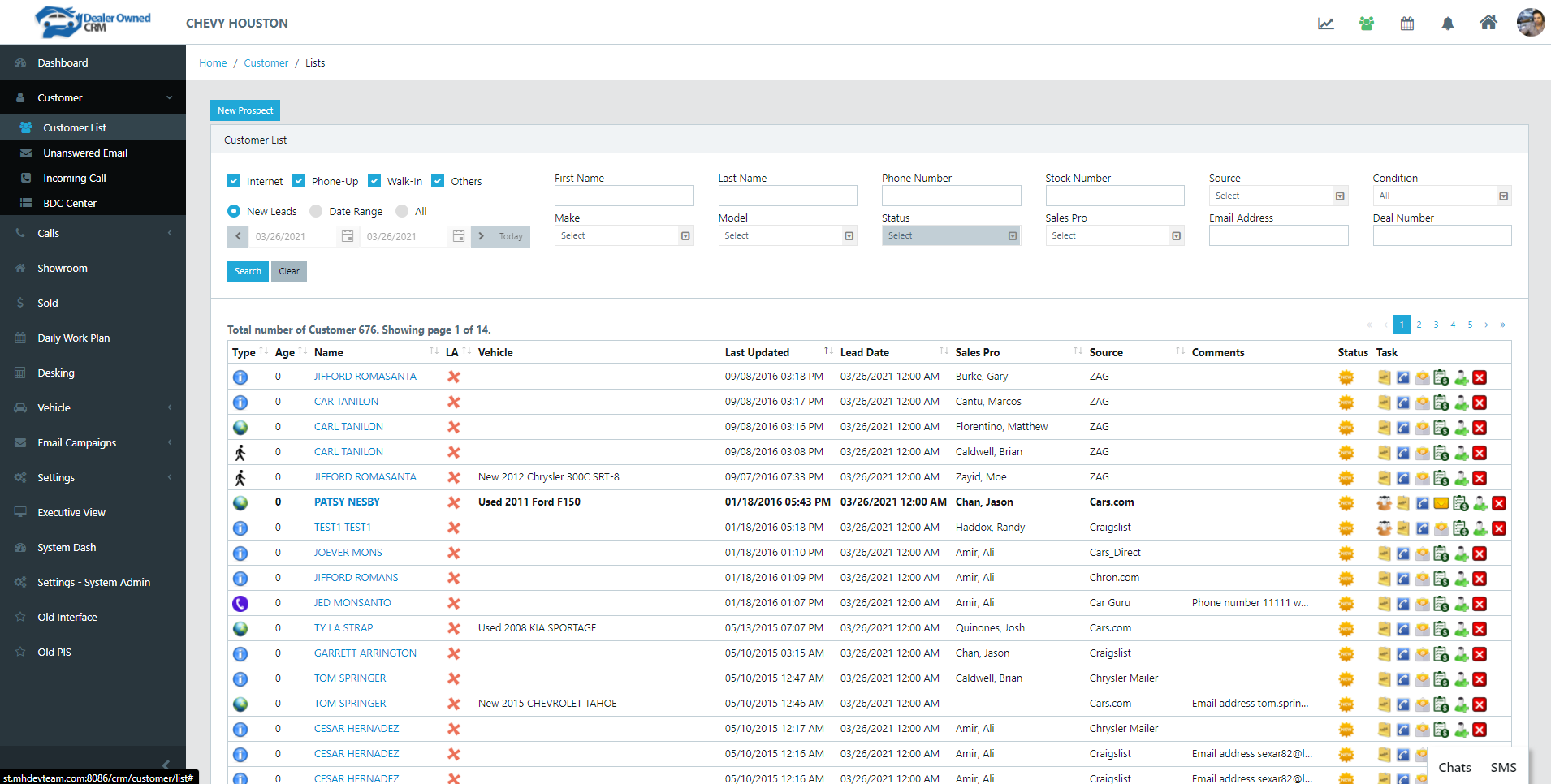Viewport: 1551px width, 784px height.
Task: Click the green users group icon
Action: (1366, 24)
